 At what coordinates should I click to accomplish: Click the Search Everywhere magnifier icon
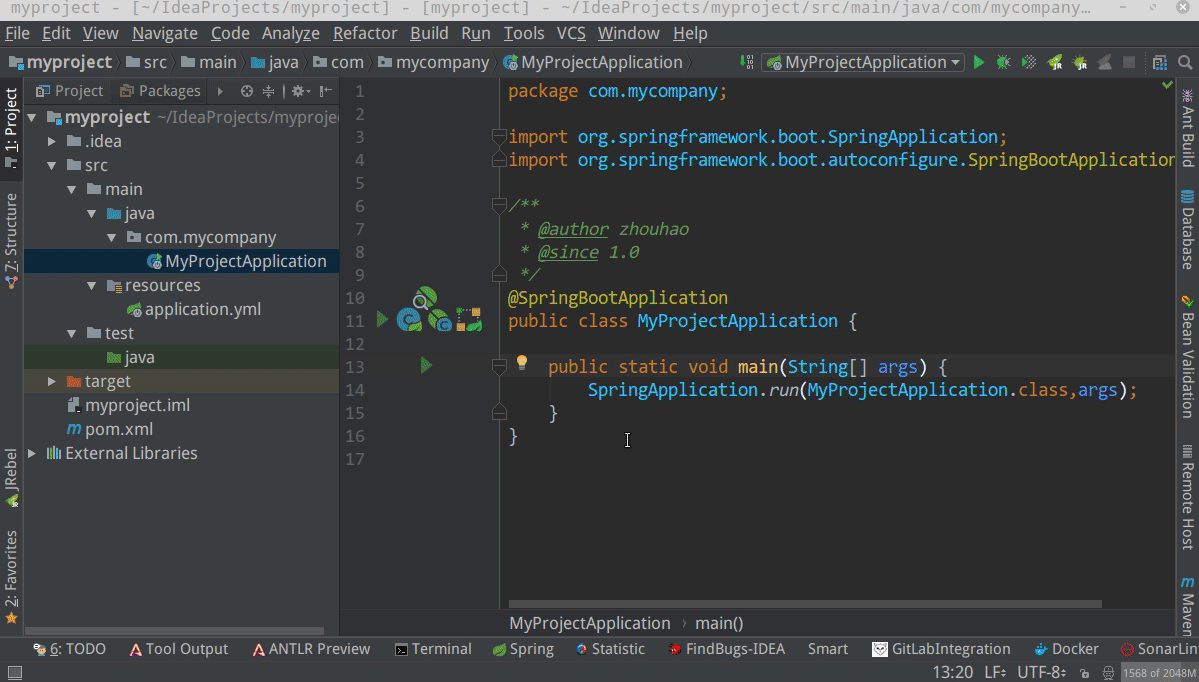pos(1185,63)
